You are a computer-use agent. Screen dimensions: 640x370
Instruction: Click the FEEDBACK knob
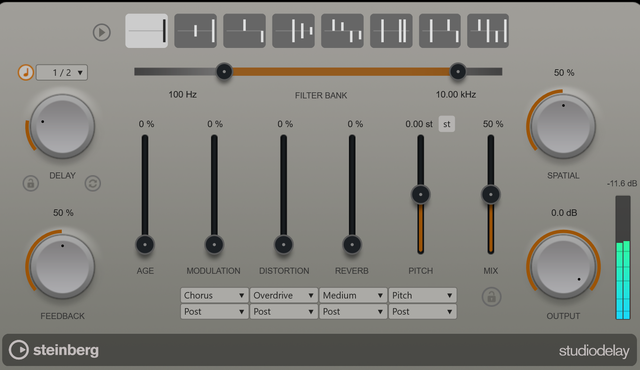tap(62, 266)
